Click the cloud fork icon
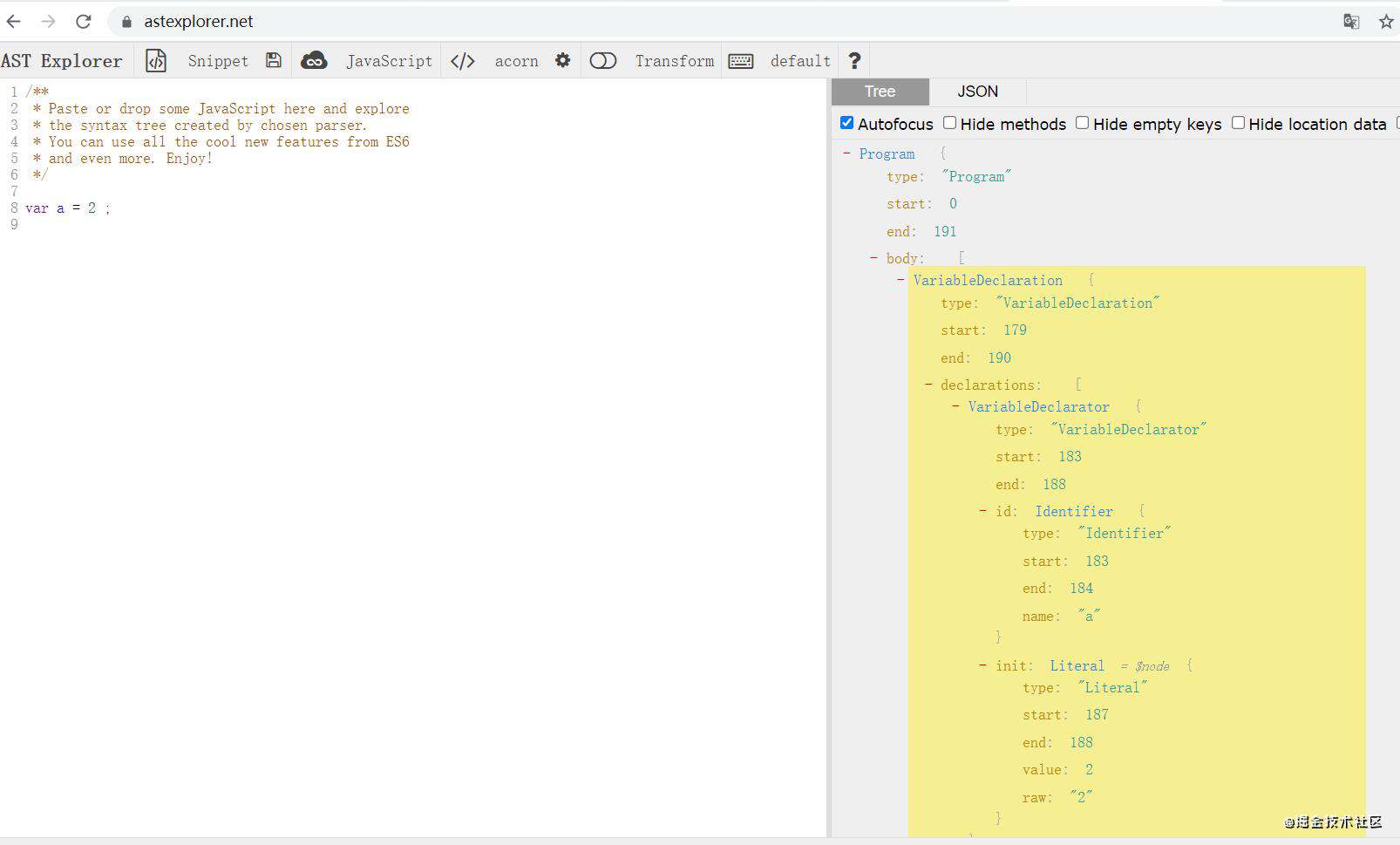 coord(314,60)
